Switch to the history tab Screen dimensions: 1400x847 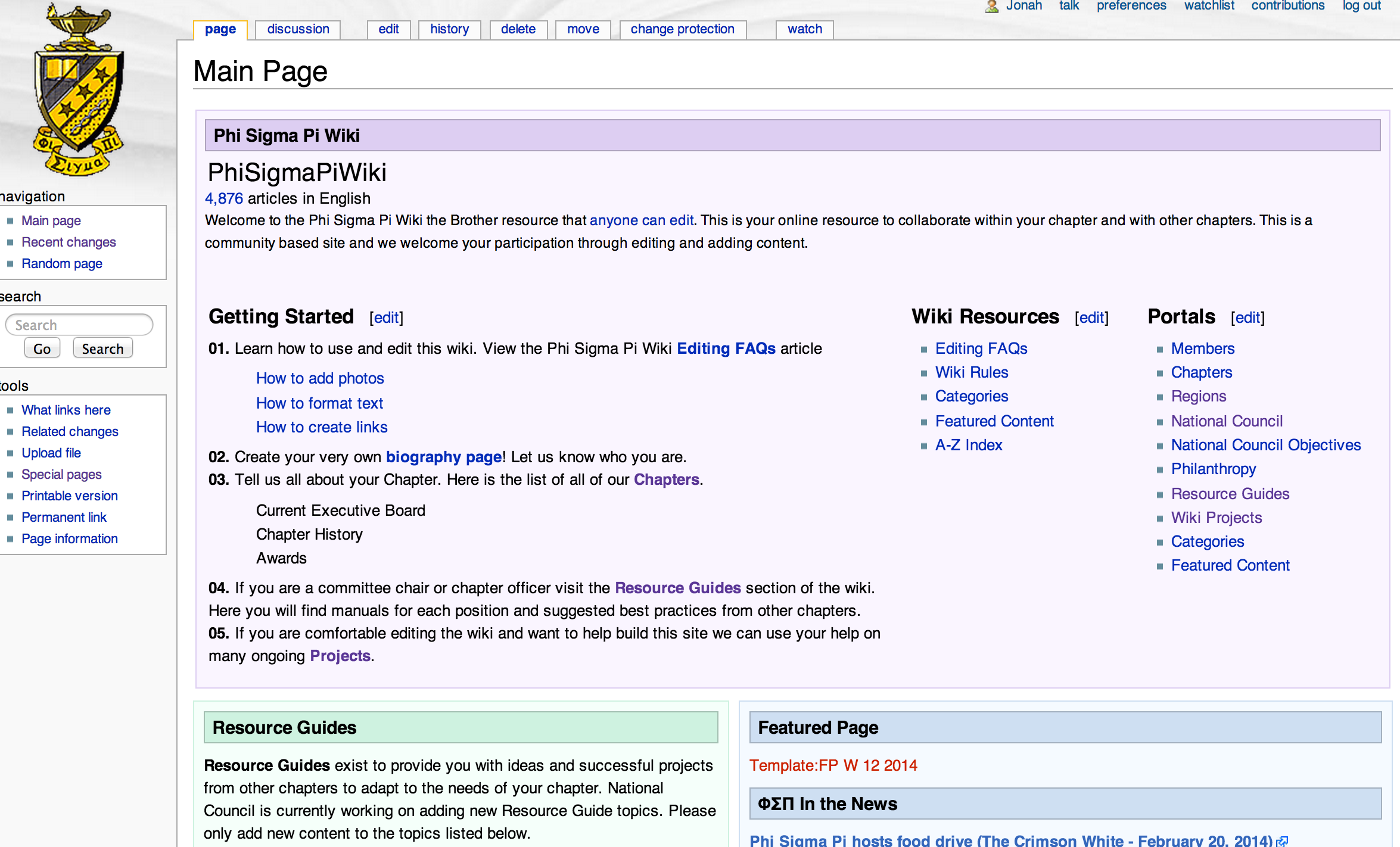[449, 29]
